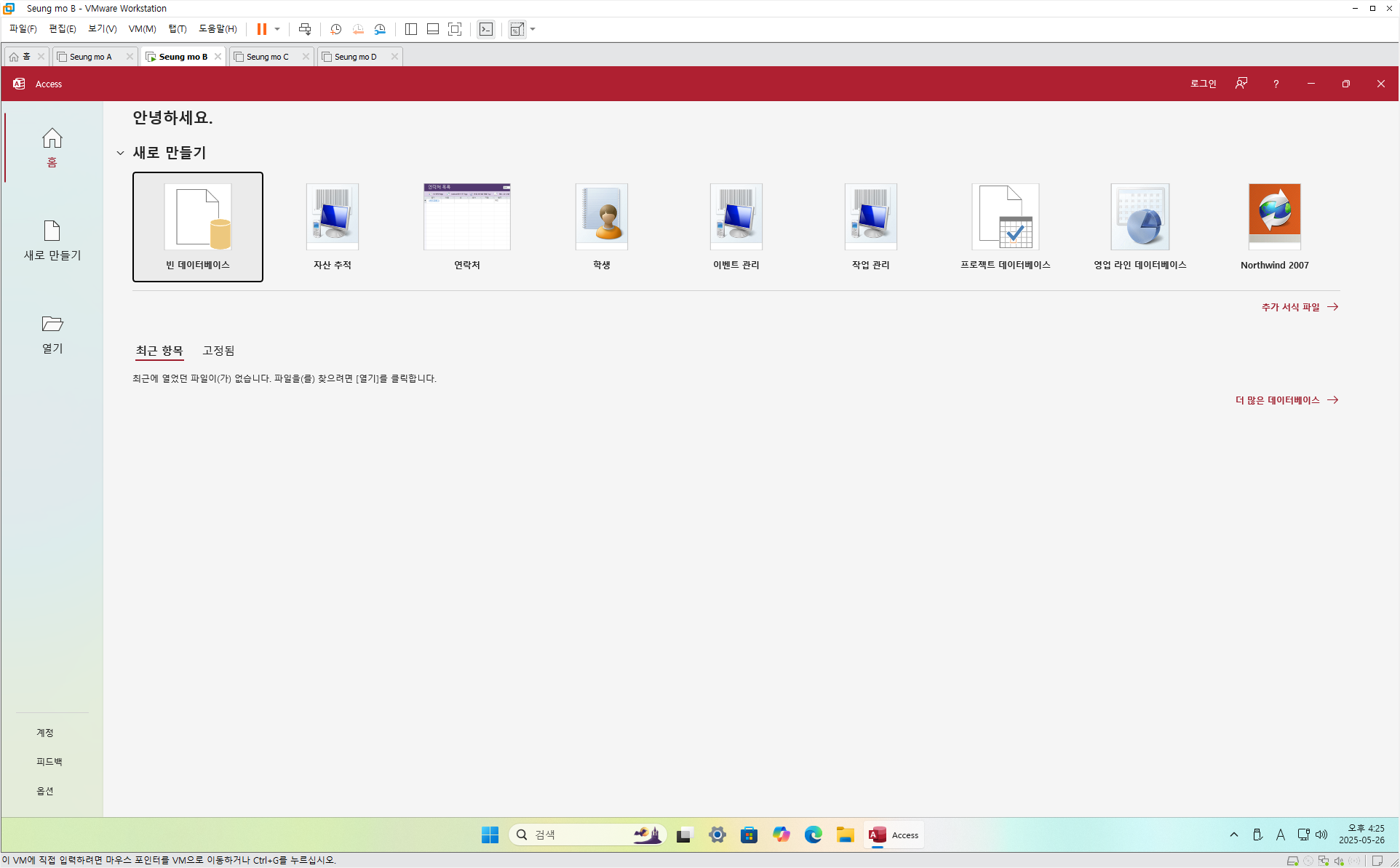Open the Northwind 2007 template
This screenshot has height=868, width=1400.
(x=1274, y=218)
